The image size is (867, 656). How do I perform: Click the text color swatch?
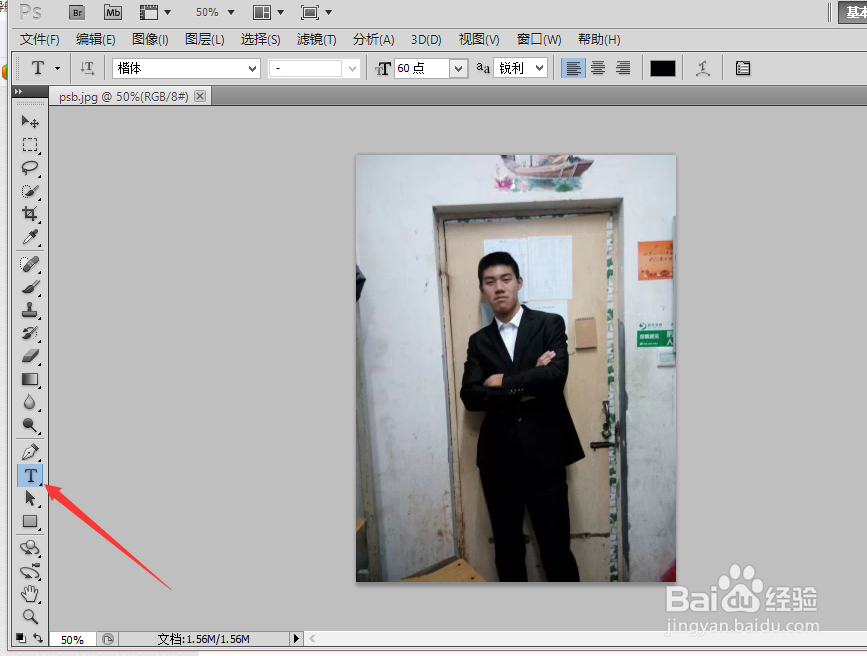(x=662, y=68)
